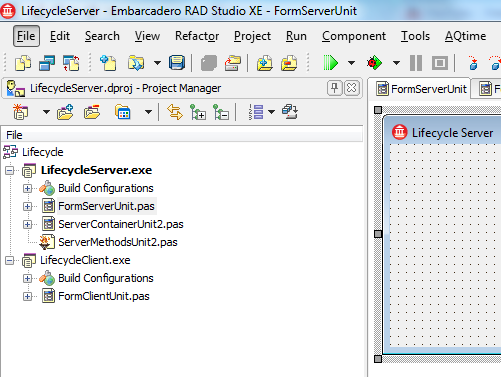This screenshot has width=501, height=377.
Task: Click the Sort numbered list icon
Action: click(256, 112)
